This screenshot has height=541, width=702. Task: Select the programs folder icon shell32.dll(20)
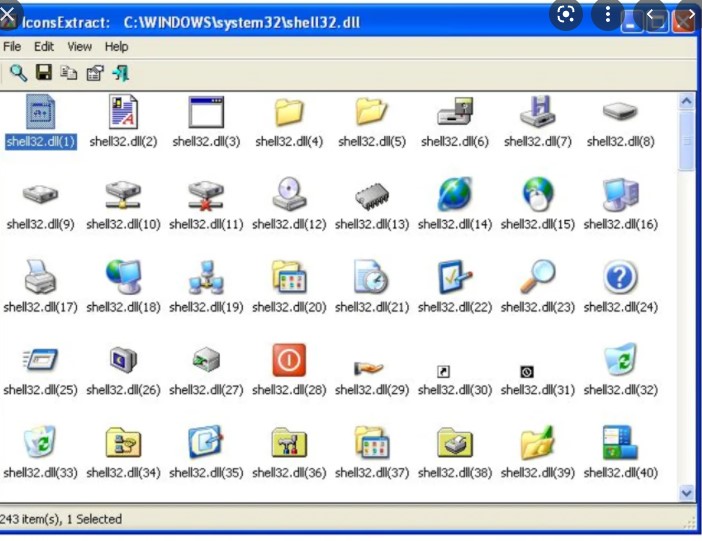point(289,277)
